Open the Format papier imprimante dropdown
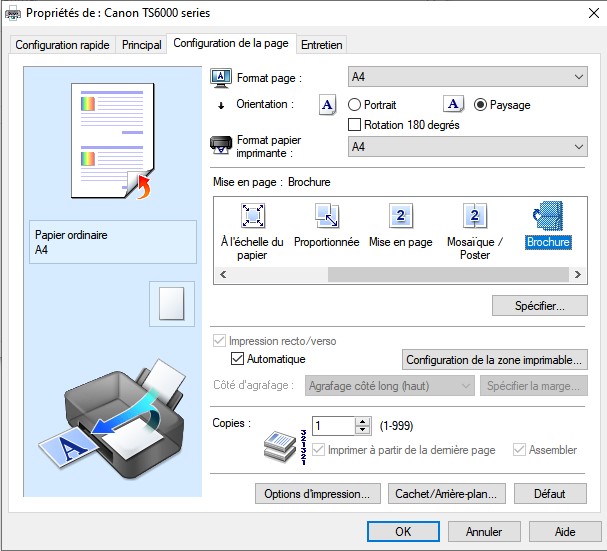This screenshot has width=607, height=551. coord(468,147)
